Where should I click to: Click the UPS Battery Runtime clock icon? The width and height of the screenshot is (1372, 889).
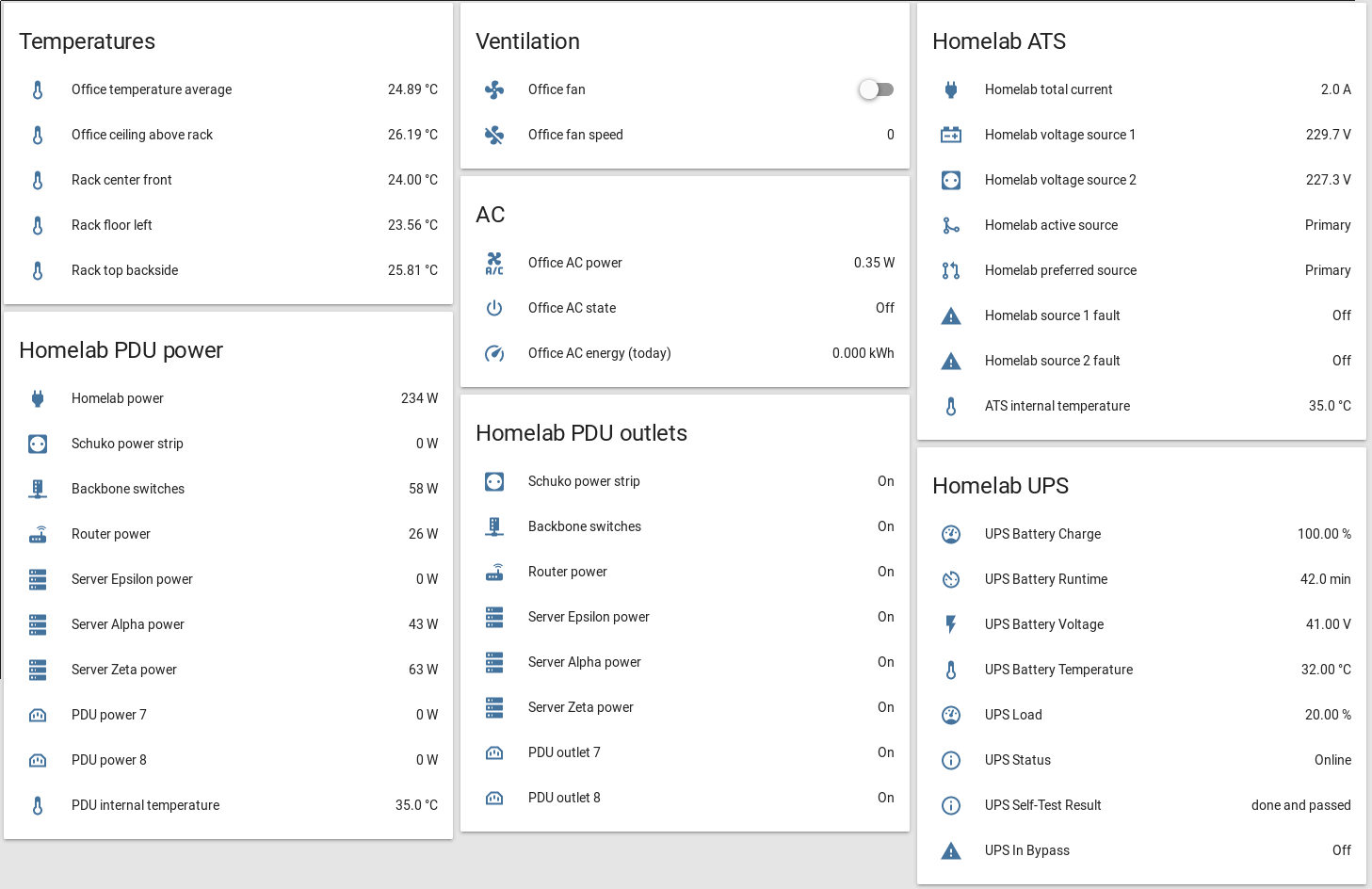951,579
